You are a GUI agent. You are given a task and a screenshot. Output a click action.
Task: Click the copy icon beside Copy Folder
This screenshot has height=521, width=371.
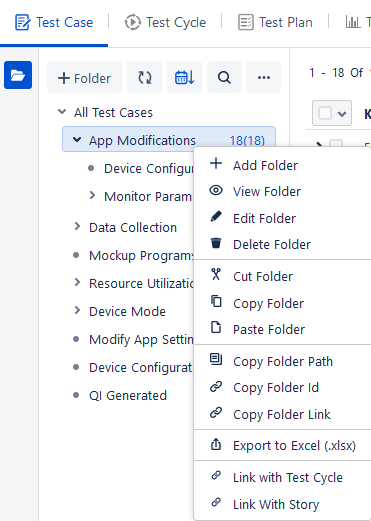pyautogui.click(x=216, y=301)
